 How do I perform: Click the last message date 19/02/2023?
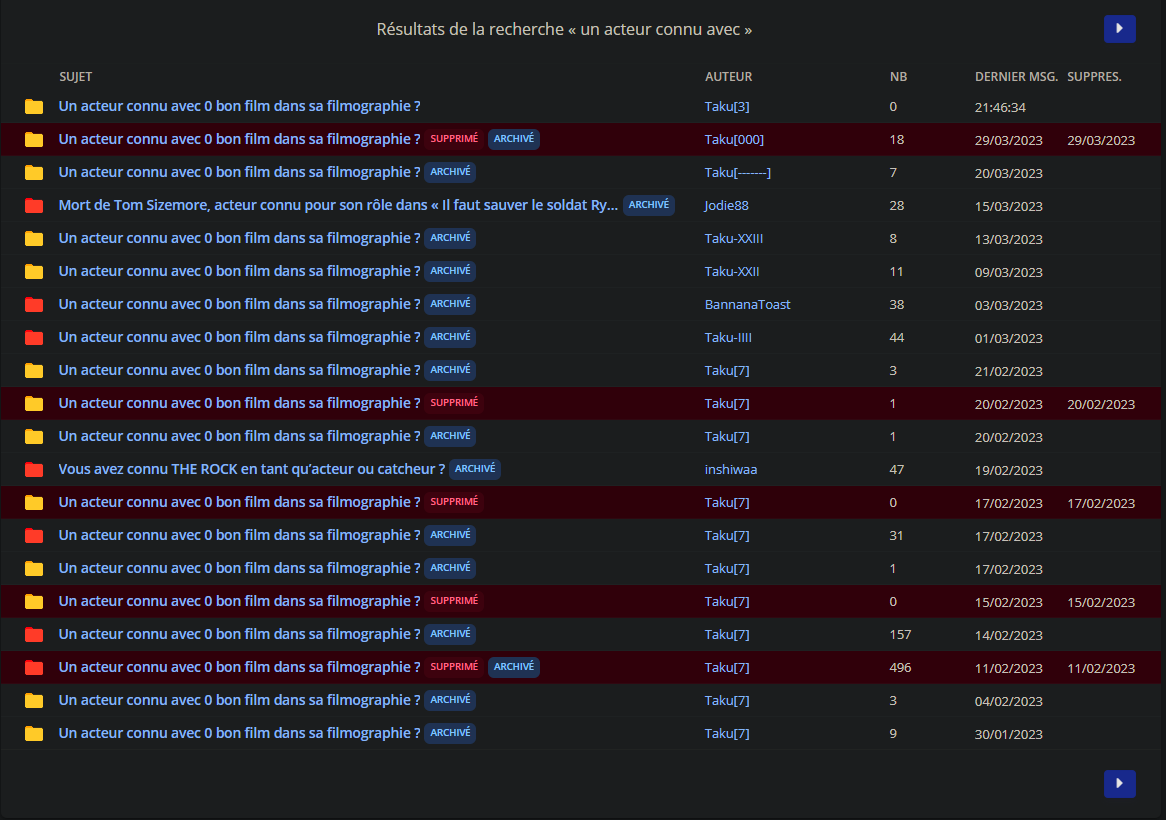(1008, 470)
